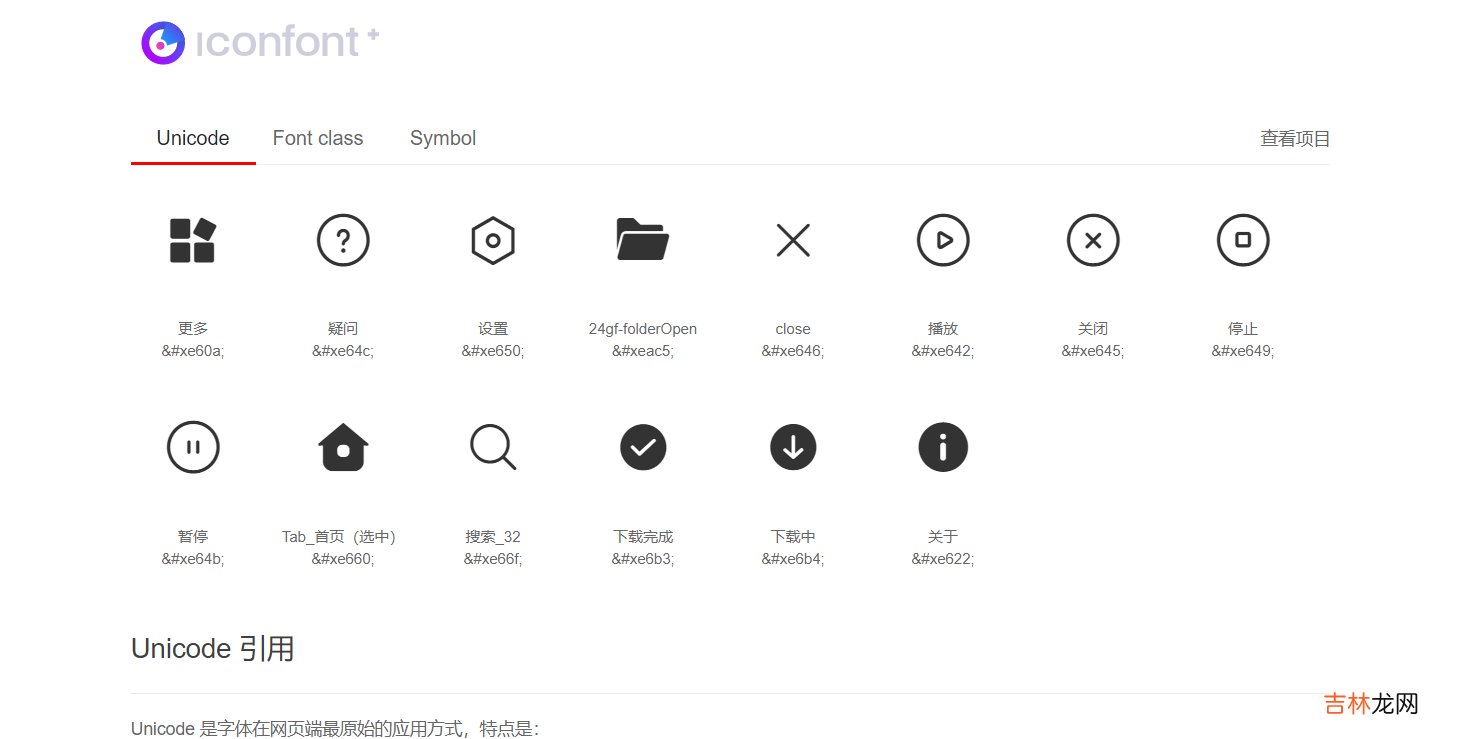Click the 疑问 label text
The height and width of the screenshot is (739, 1459).
[x=343, y=329]
